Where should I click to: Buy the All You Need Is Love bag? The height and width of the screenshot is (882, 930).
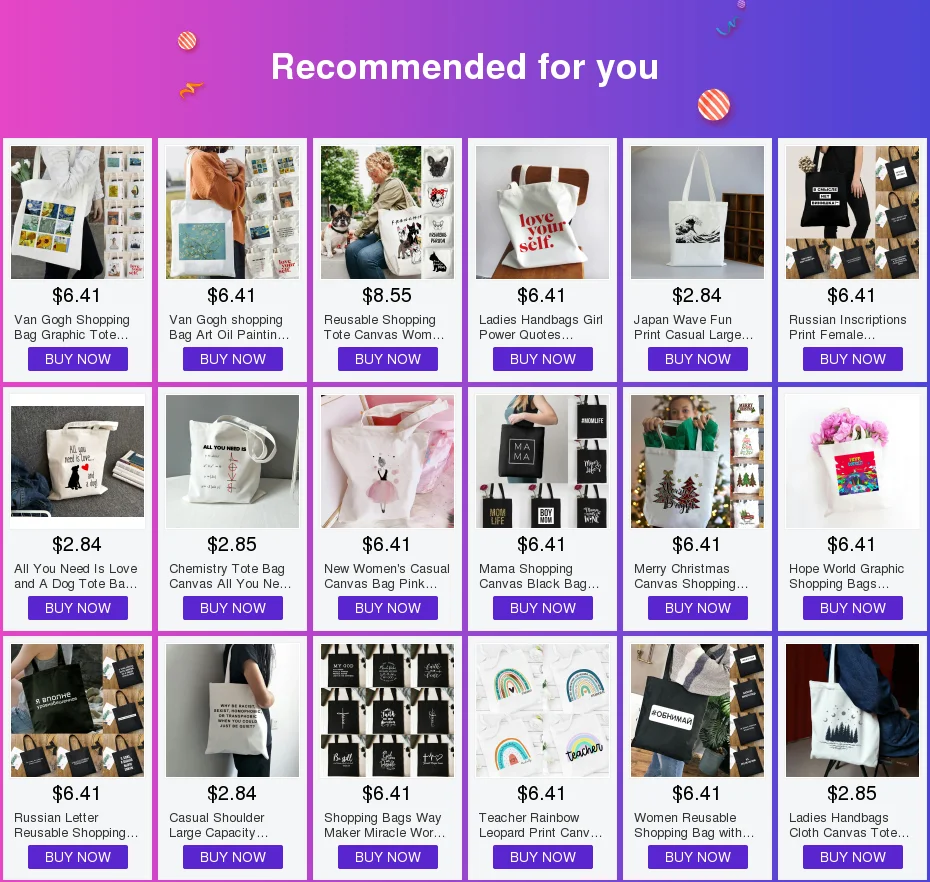pos(78,608)
